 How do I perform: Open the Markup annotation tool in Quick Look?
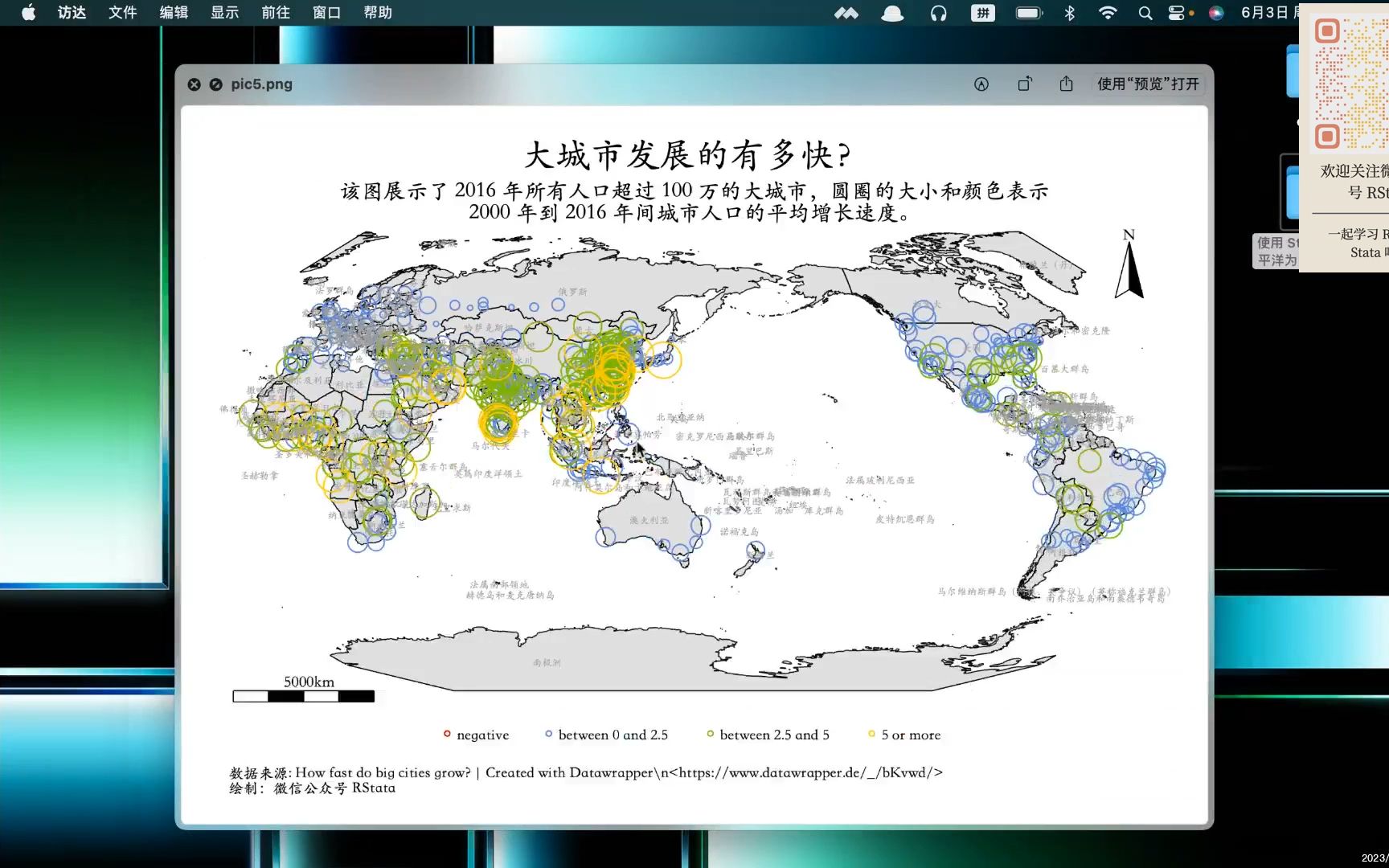coord(981,84)
